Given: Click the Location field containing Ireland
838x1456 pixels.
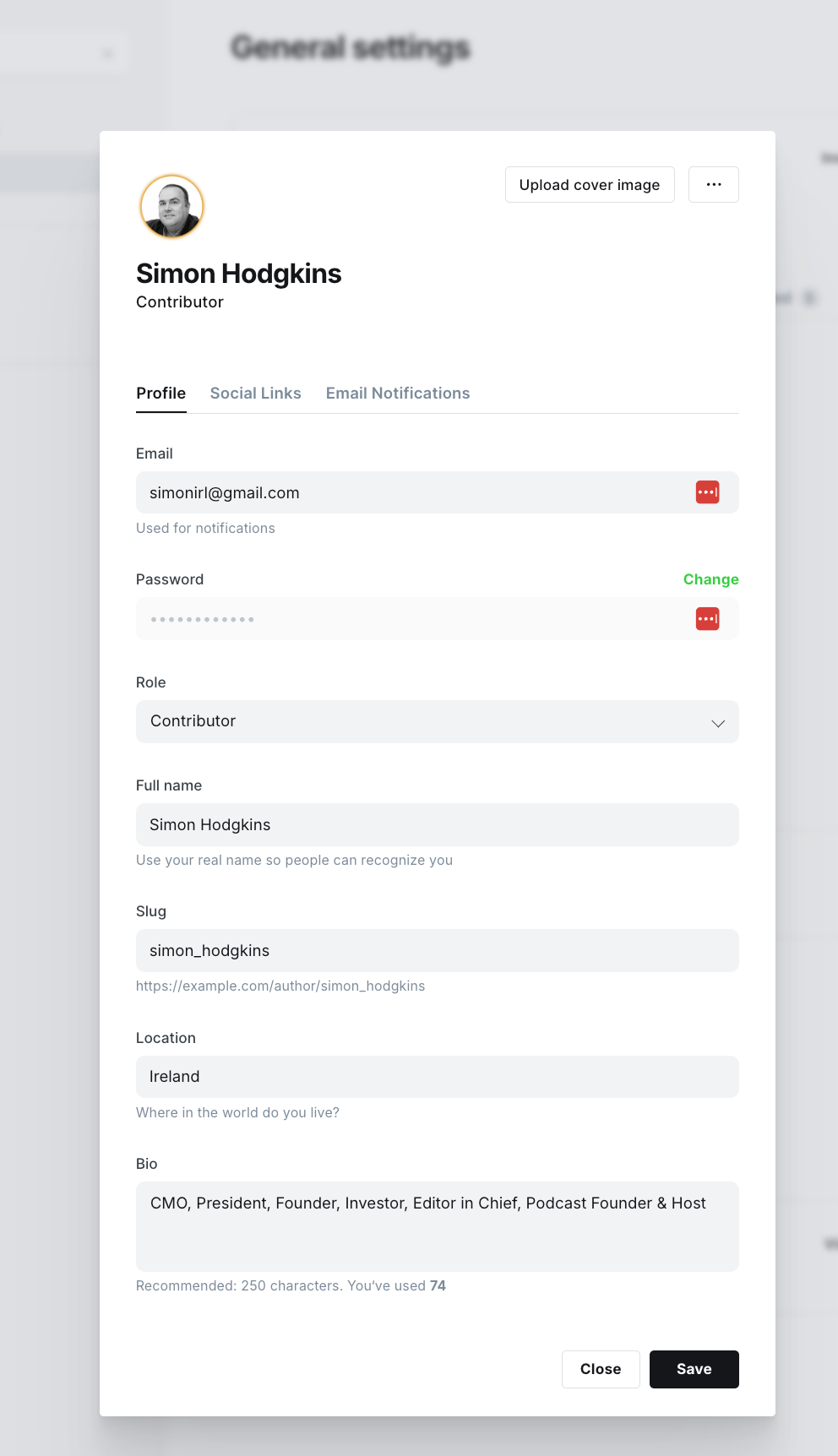Looking at the screenshot, I should (438, 1077).
